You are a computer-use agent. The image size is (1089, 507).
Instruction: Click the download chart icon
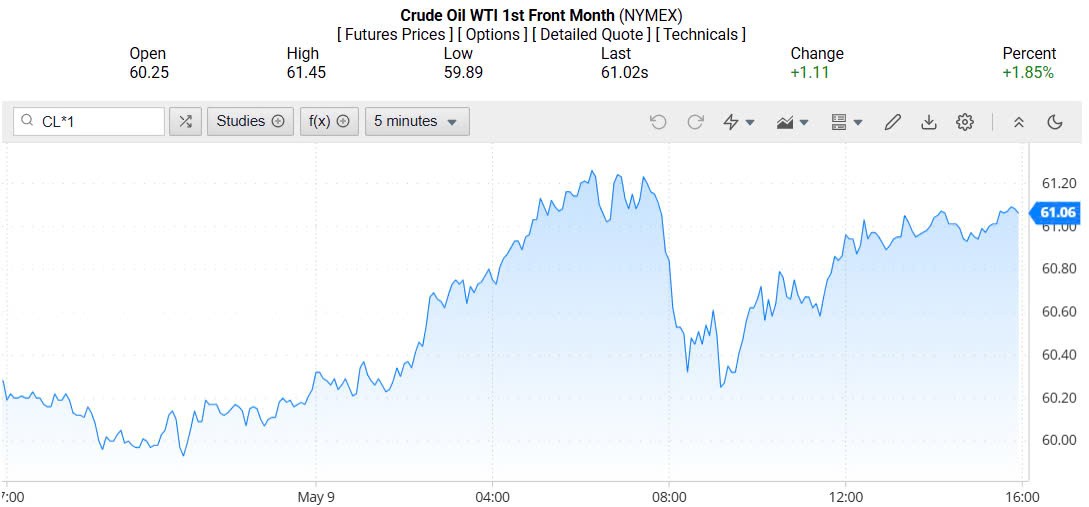point(929,122)
